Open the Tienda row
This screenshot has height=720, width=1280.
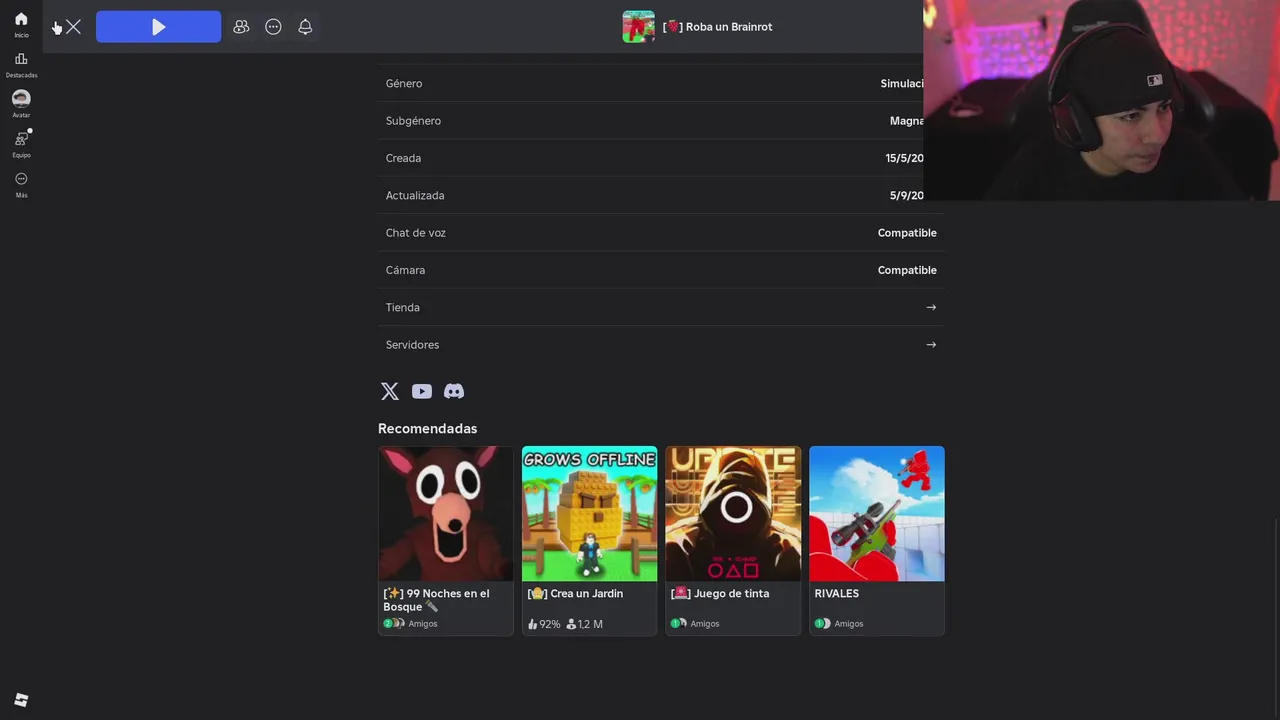661,307
